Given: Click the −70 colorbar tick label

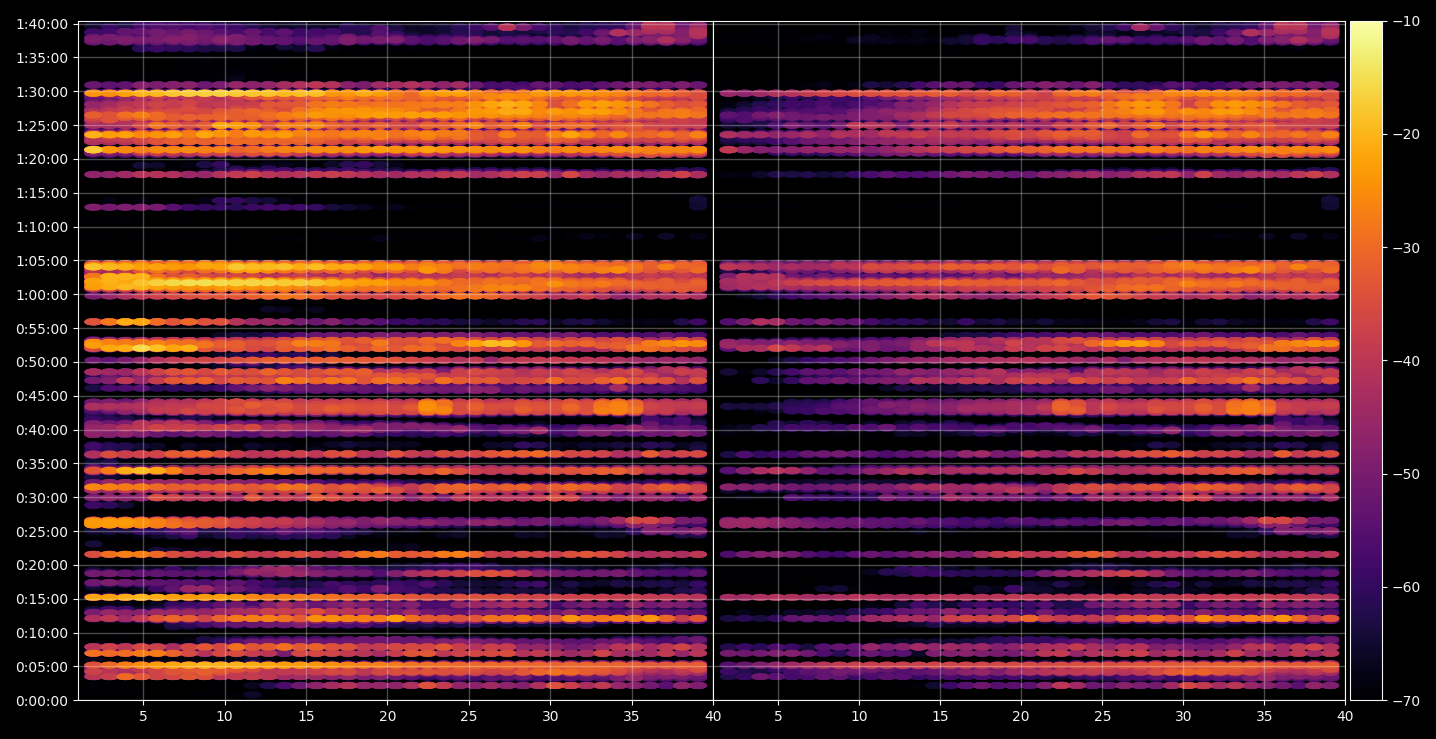Looking at the screenshot, I should [1405, 701].
